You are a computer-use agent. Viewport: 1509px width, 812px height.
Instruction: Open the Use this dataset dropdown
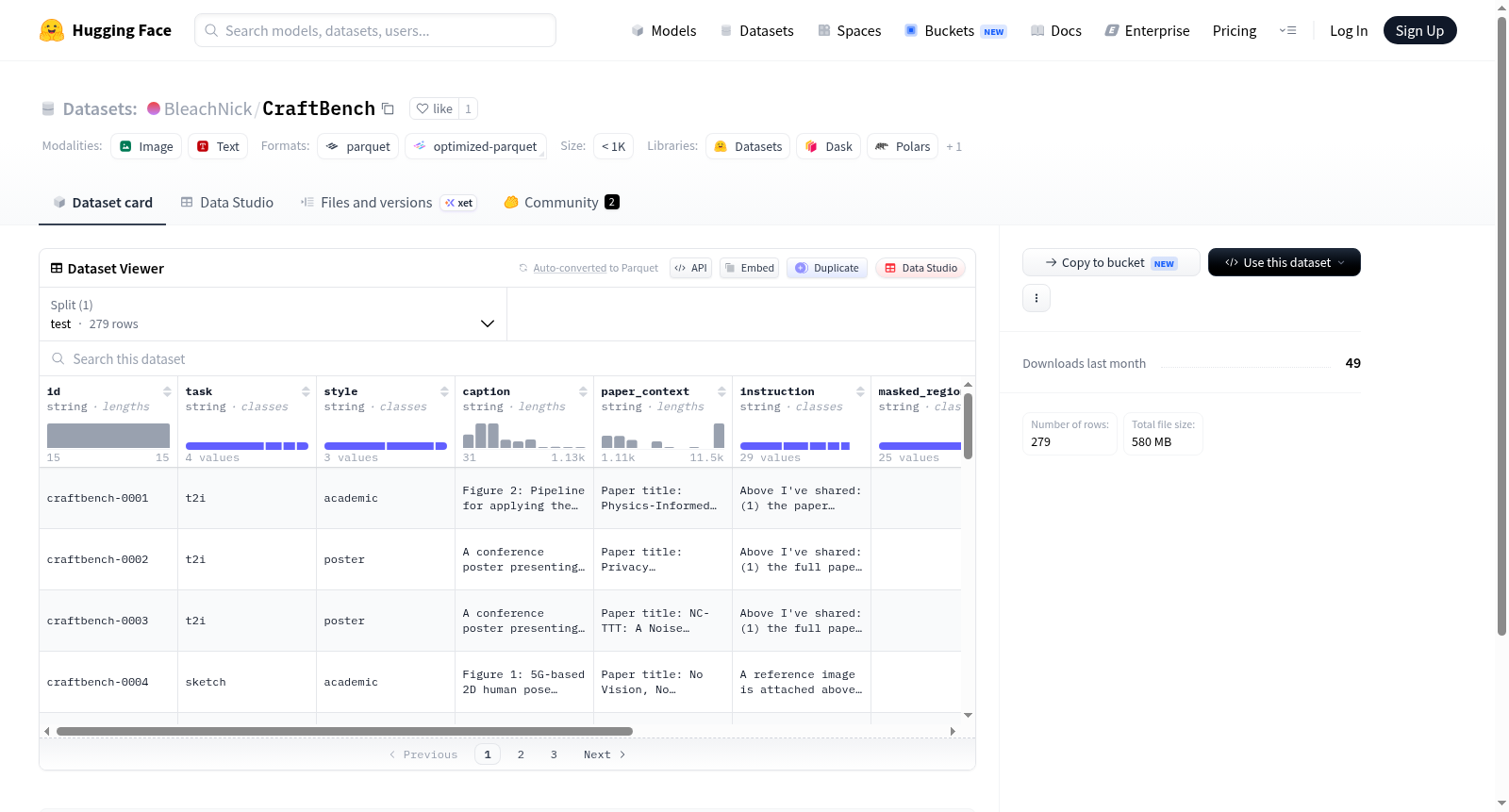click(x=1285, y=262)
